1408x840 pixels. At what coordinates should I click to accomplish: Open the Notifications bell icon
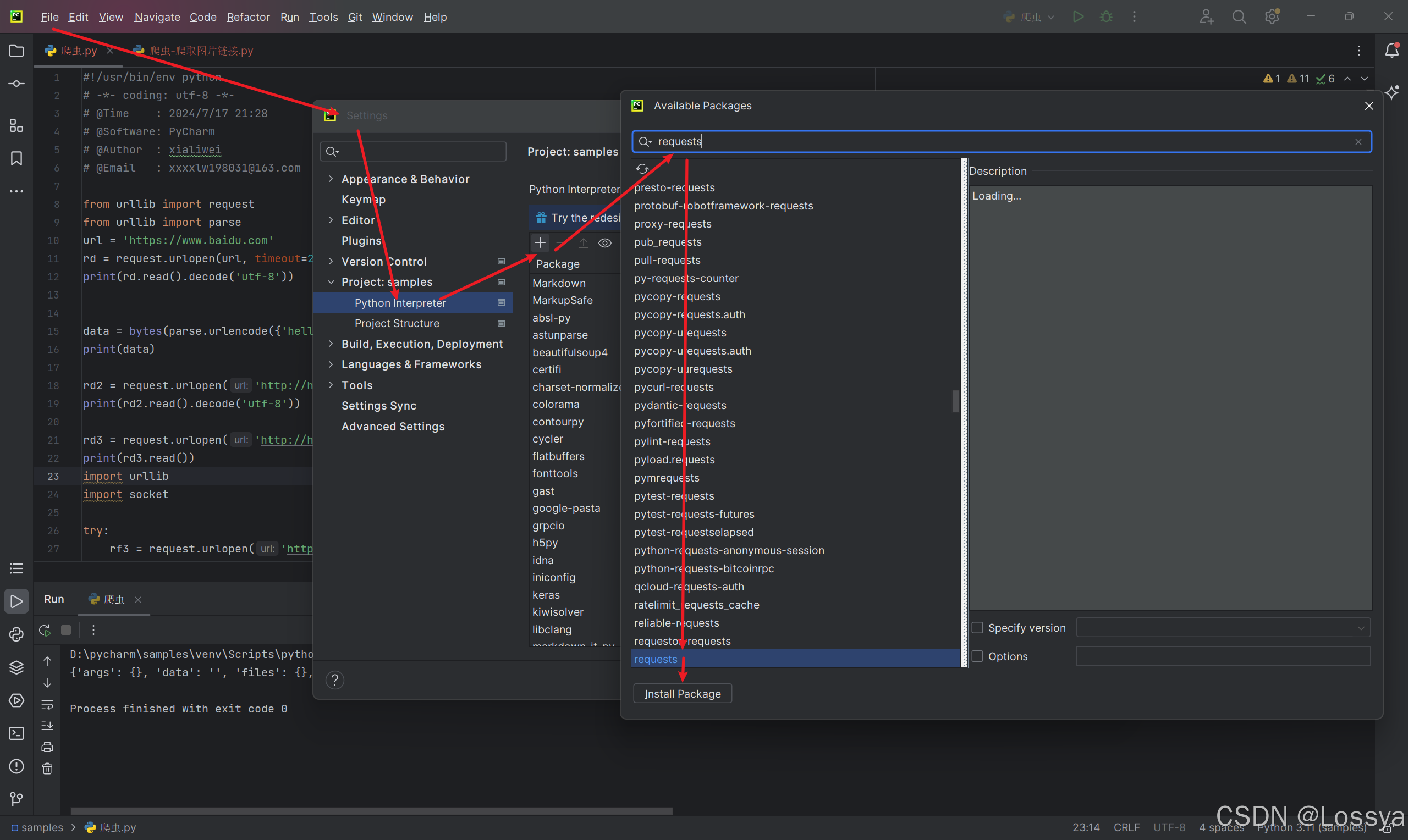(1392, 51)
